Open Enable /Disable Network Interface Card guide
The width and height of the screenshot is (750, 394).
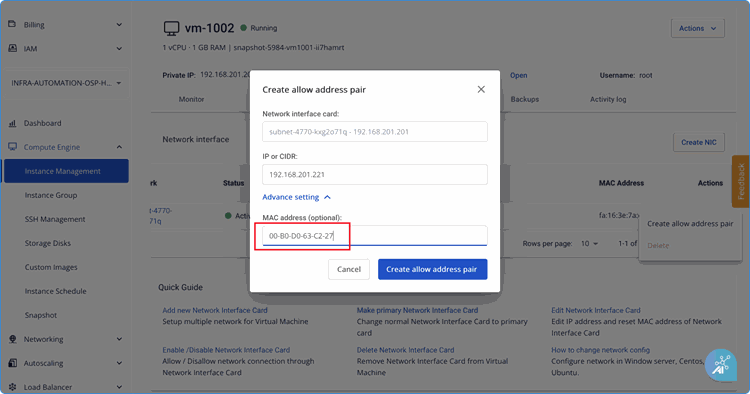(226, 350)
